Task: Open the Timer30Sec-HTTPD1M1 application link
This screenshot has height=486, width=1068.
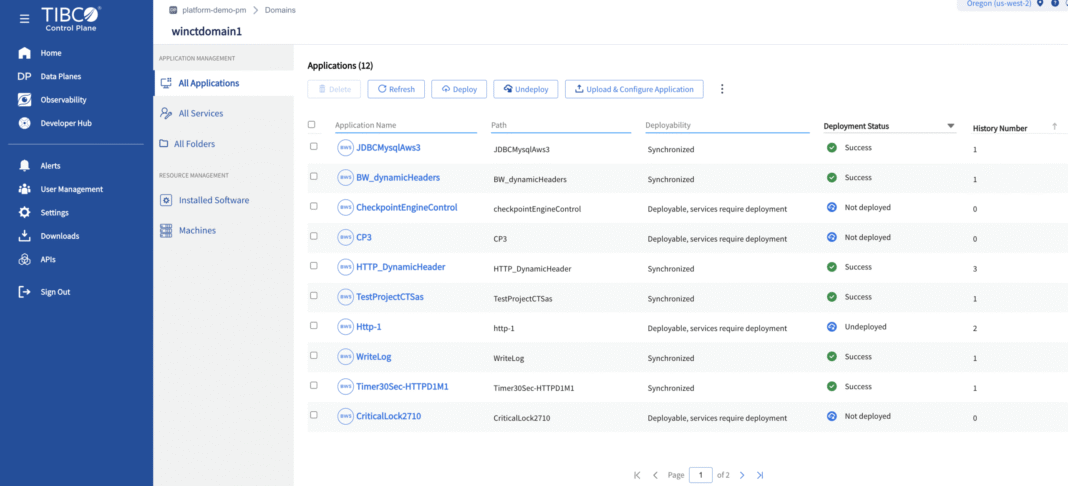Action: pos(402,387)
